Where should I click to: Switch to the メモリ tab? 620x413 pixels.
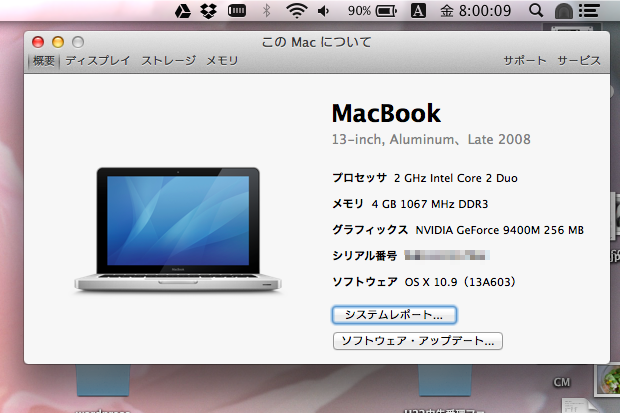click(222, 61)
